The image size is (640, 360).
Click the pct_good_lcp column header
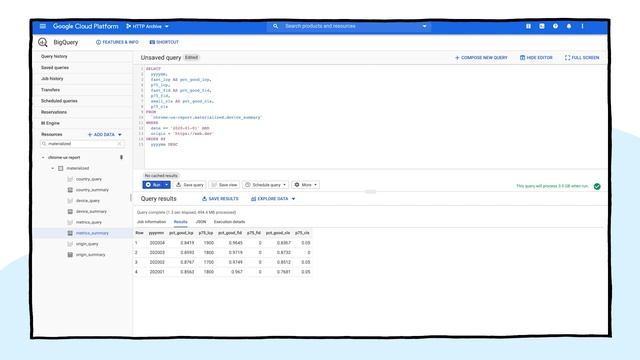[181, 233]
